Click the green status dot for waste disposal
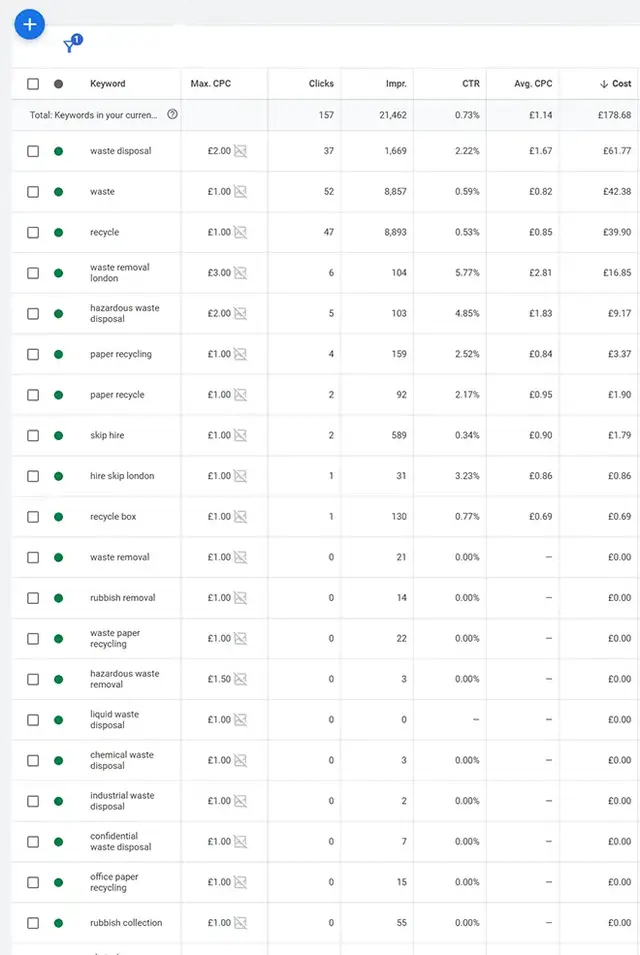640x955 pixels. (61, 151)
